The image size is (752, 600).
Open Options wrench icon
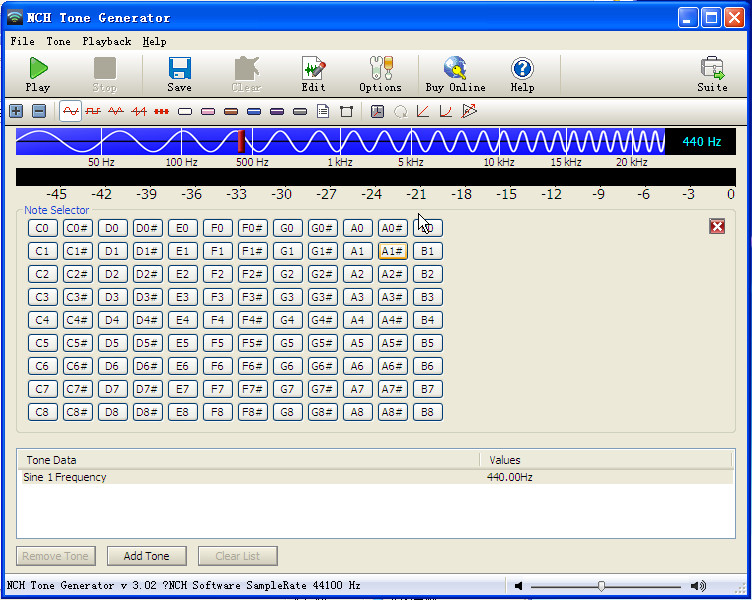point(380,74)
